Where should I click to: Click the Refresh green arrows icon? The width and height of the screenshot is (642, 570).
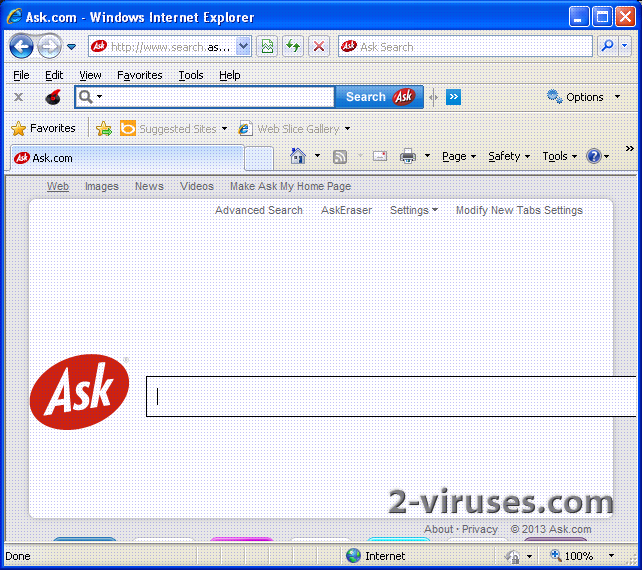[293, 46]
